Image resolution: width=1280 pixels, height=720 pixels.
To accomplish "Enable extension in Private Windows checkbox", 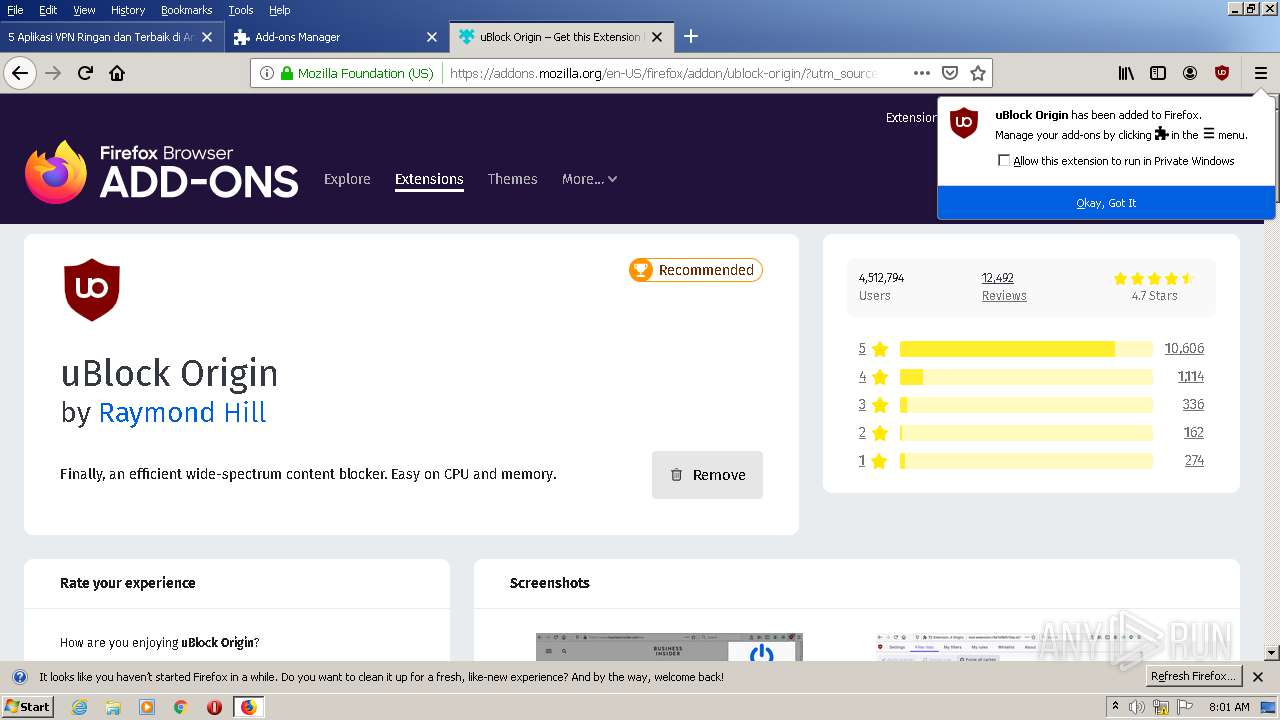I will click(1004, 161).
